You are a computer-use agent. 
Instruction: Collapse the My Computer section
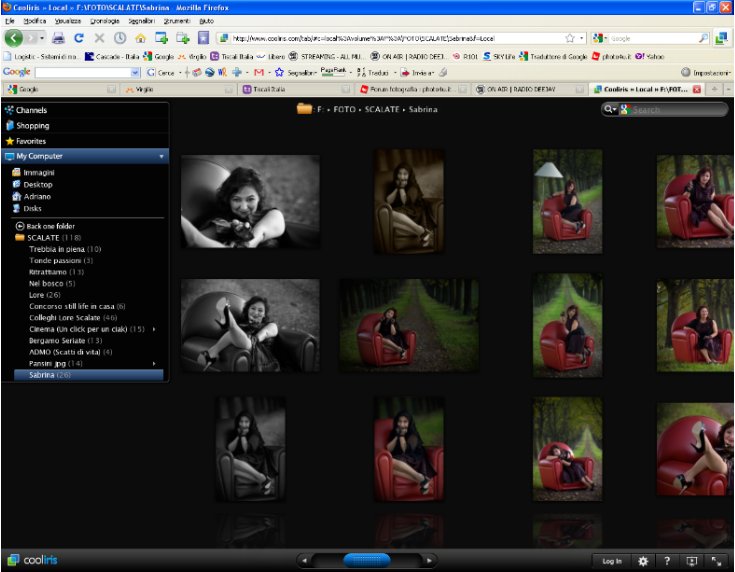(161, 157)
